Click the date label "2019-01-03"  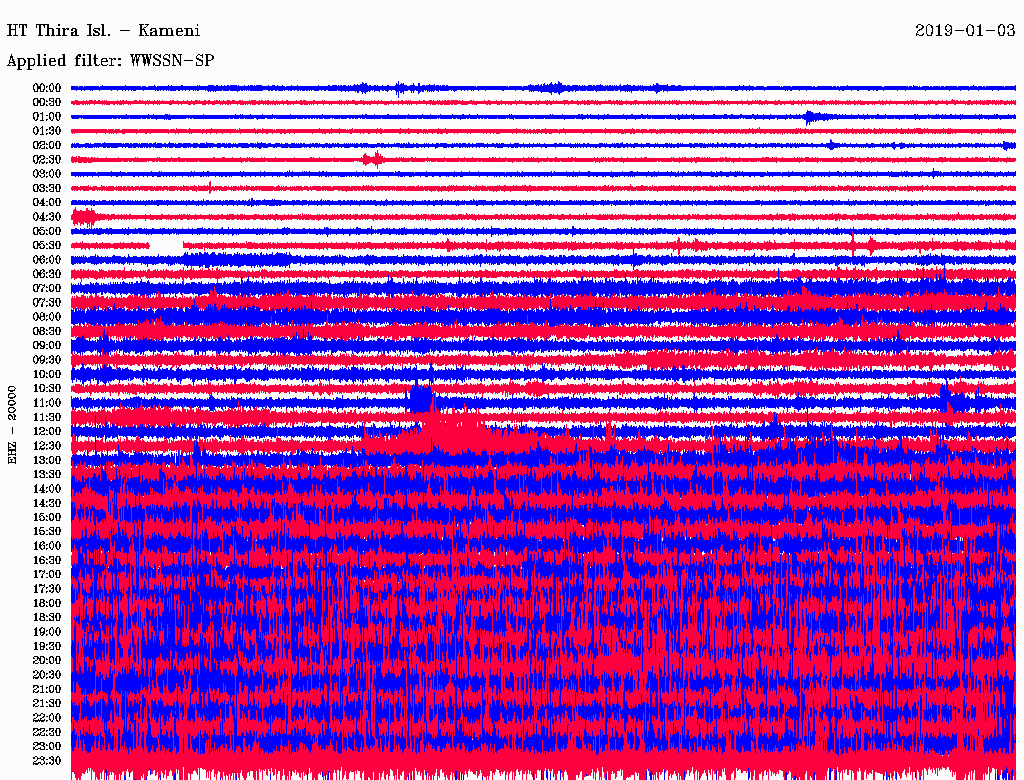coord(965,31)
